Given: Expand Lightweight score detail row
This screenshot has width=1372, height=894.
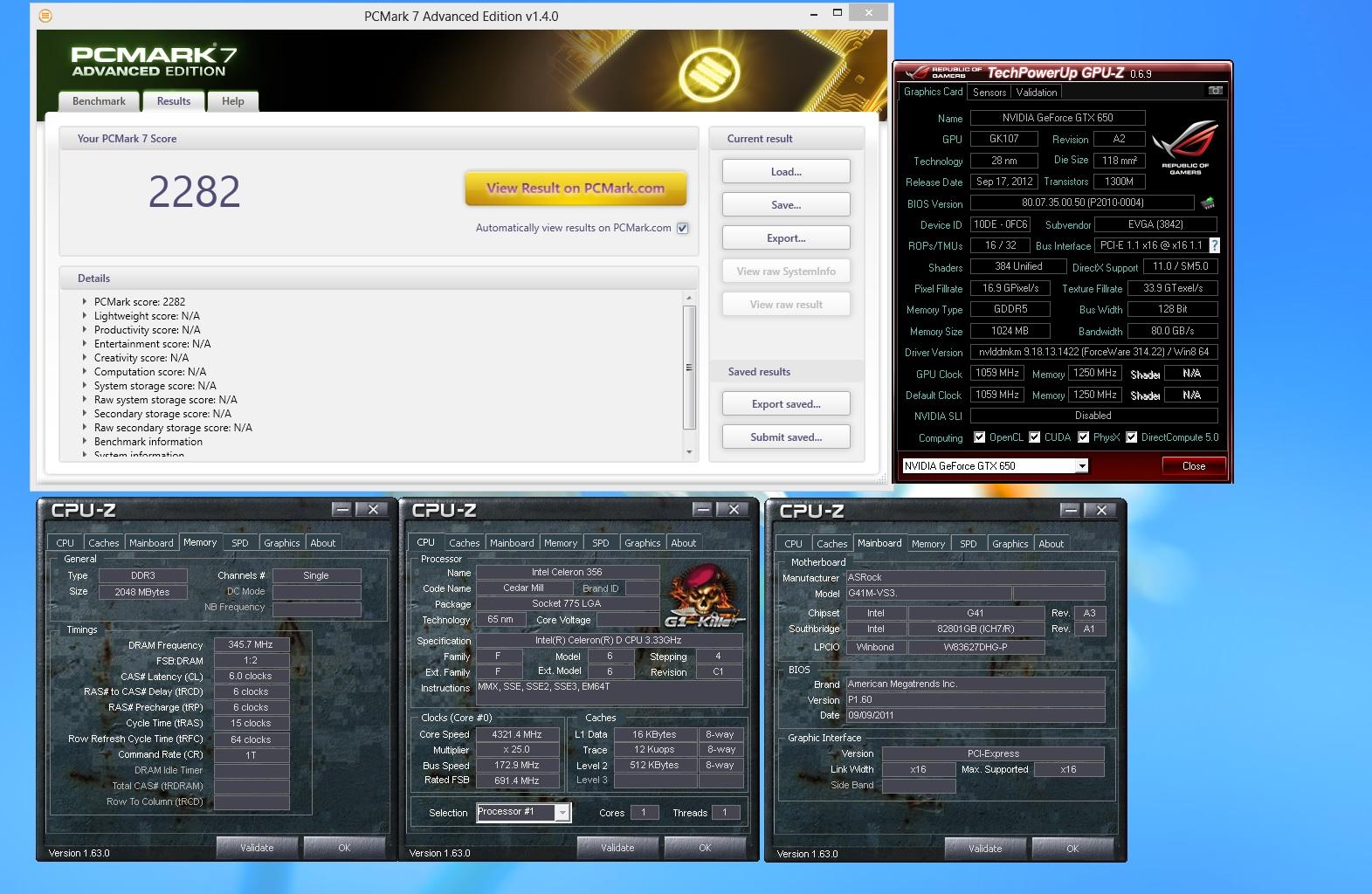Looking at the screenshot, I should tap(85, 316).
